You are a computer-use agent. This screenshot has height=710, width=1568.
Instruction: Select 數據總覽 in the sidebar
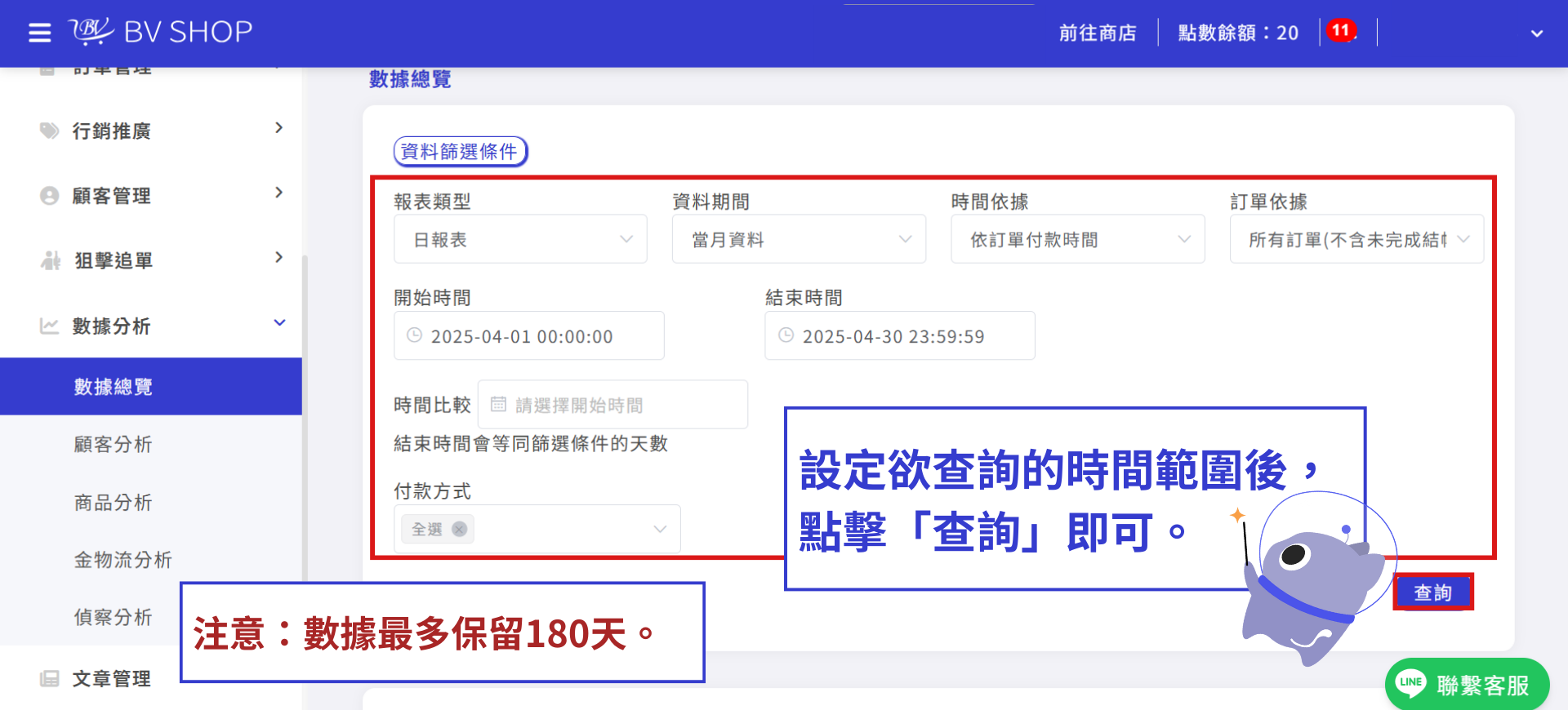(x=151, y=386)
